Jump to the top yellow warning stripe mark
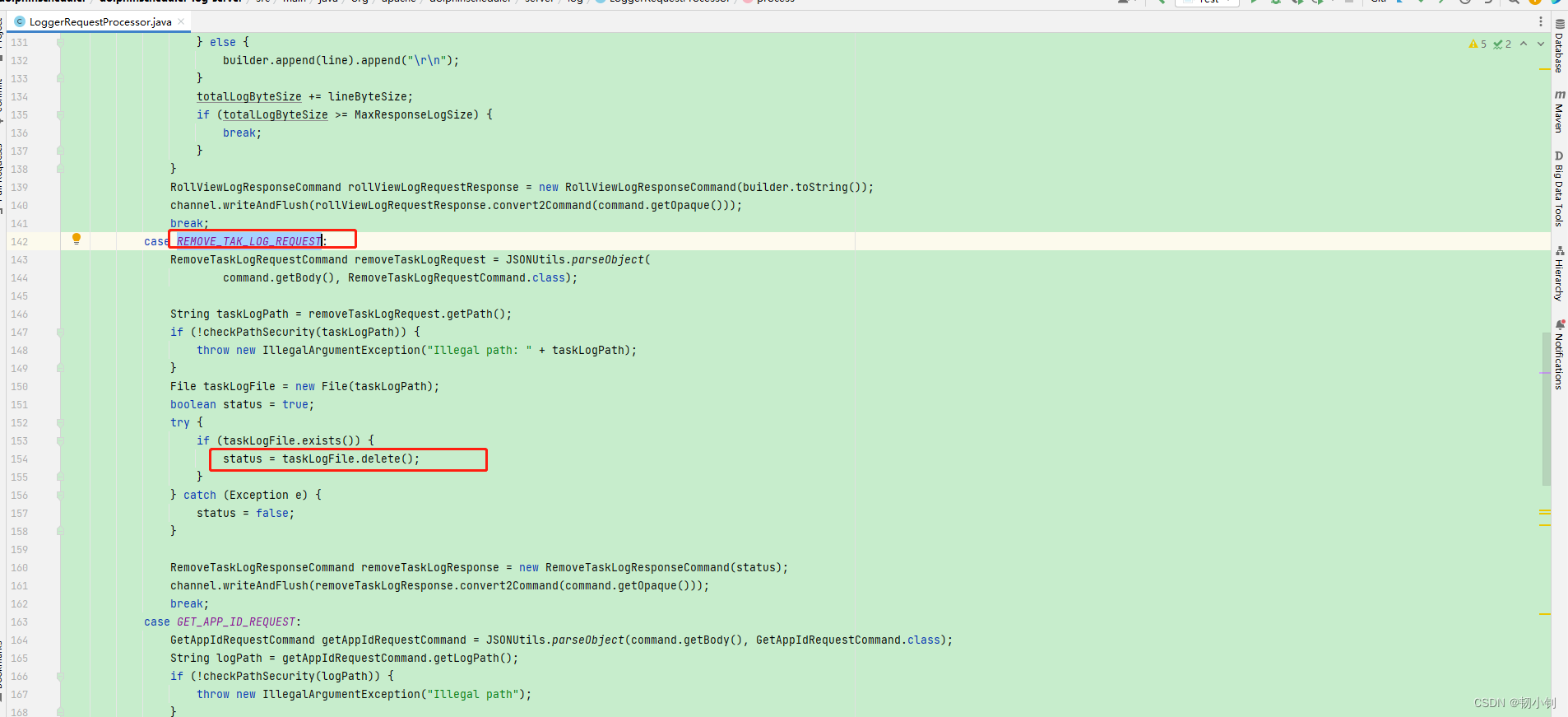 click(x=1545, y=69)
